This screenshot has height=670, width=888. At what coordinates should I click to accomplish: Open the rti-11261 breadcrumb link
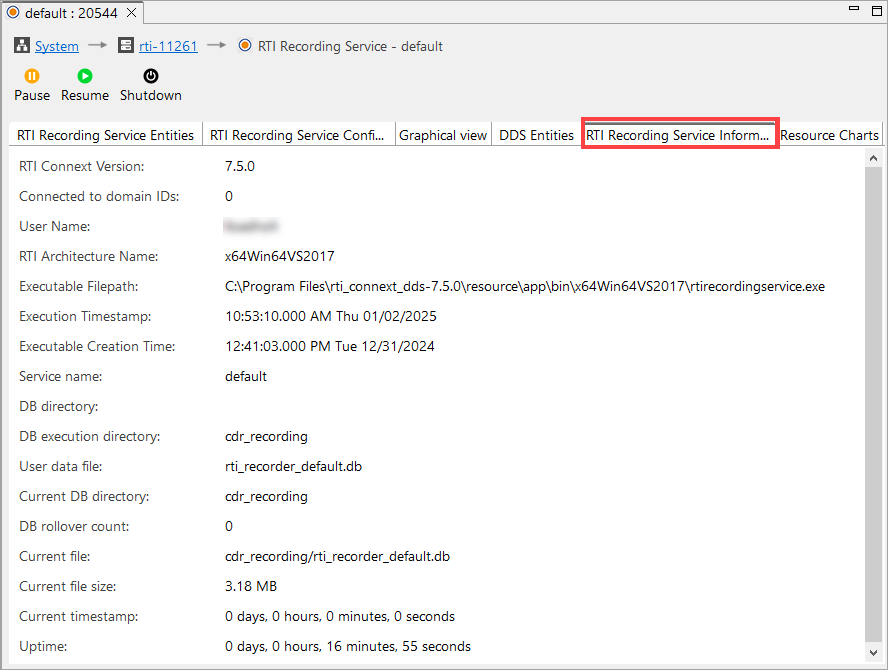(x=168, y=46)
